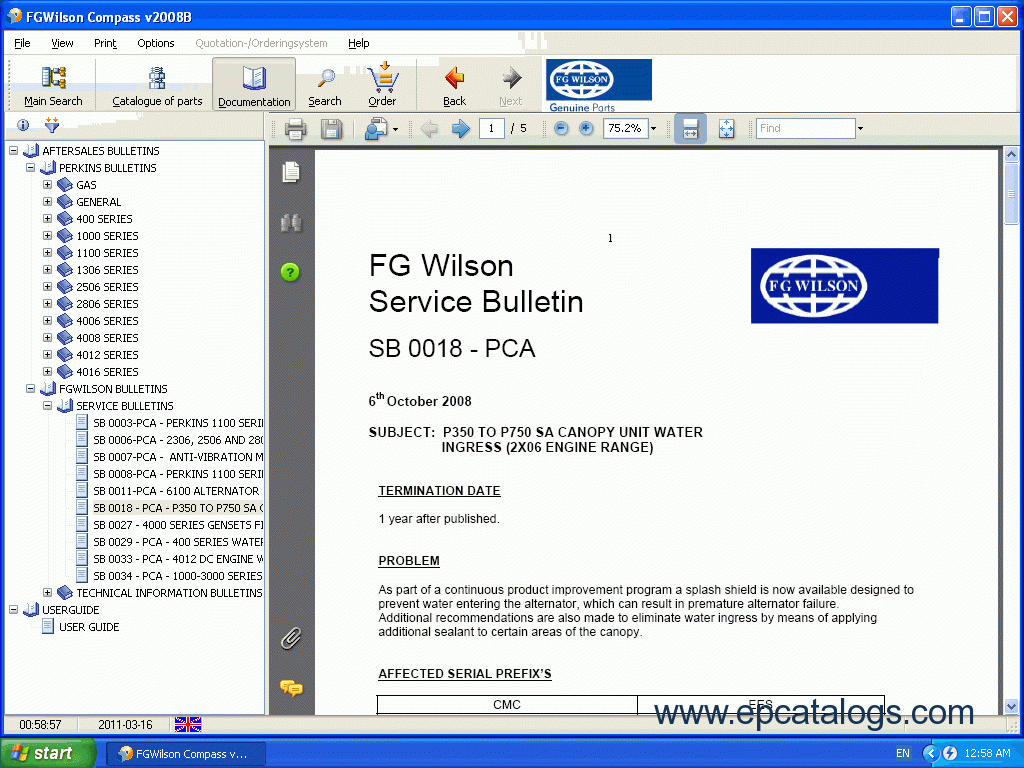Open the Catalogue of parts
Viewport: 1024px width, 768px height.
(157, 86)
